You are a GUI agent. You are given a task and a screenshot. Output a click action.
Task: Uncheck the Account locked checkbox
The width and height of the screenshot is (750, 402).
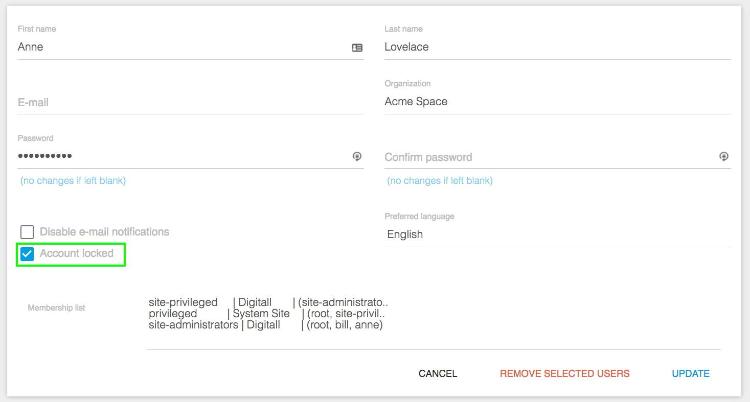click(x=27, y=254)
